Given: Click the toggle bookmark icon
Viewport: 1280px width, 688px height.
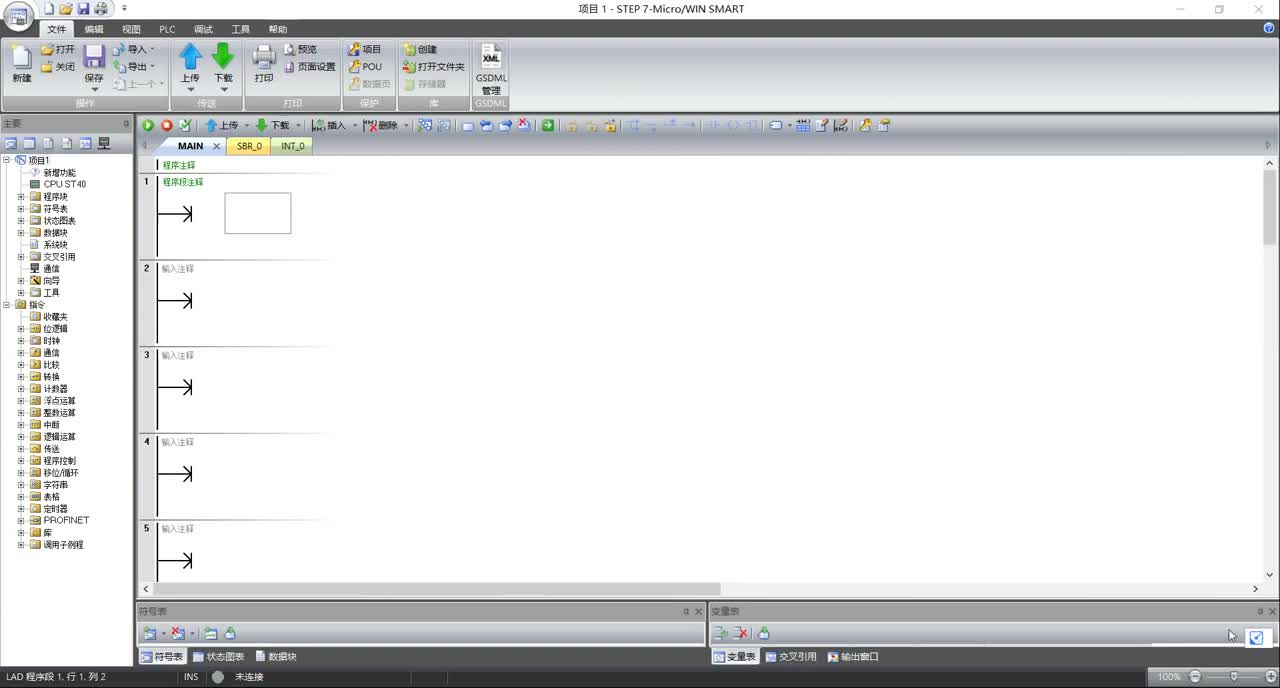Looking at the screenshot, I should (467, 125).
